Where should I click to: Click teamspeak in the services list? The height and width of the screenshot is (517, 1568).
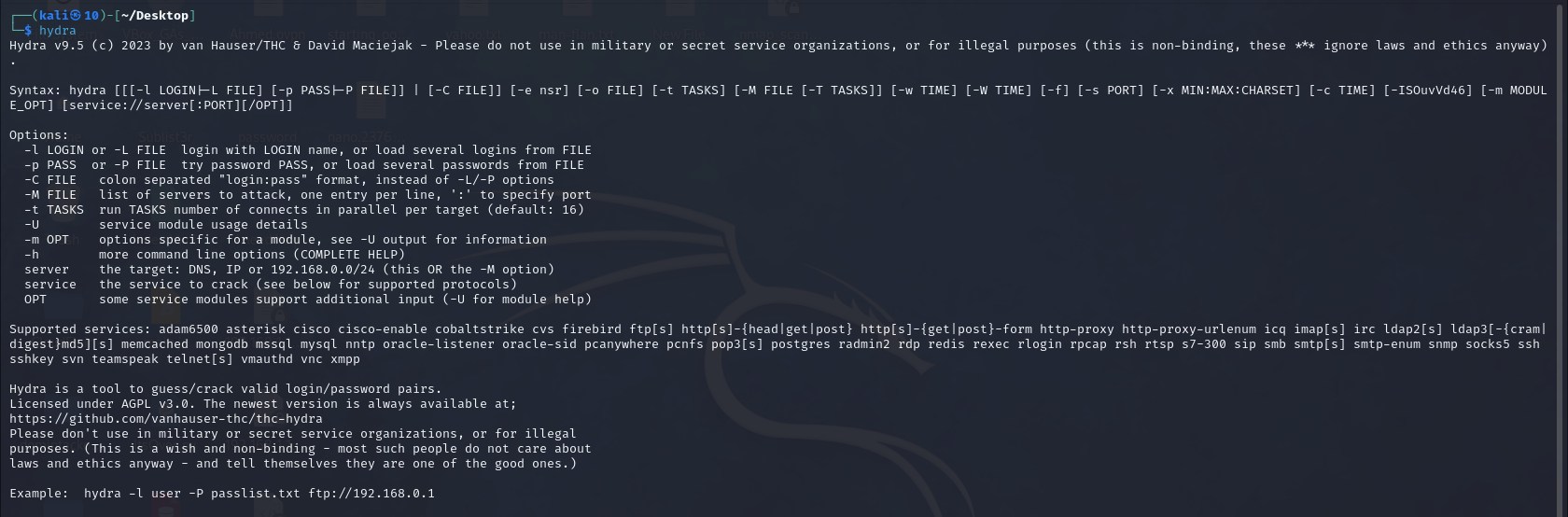coord(125,359)
